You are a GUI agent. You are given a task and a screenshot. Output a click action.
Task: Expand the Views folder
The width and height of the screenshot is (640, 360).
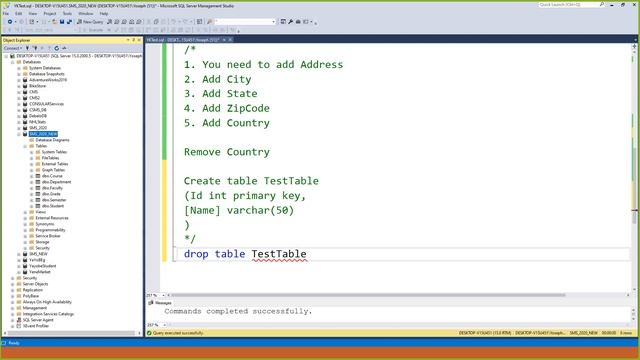pos(25,212)
